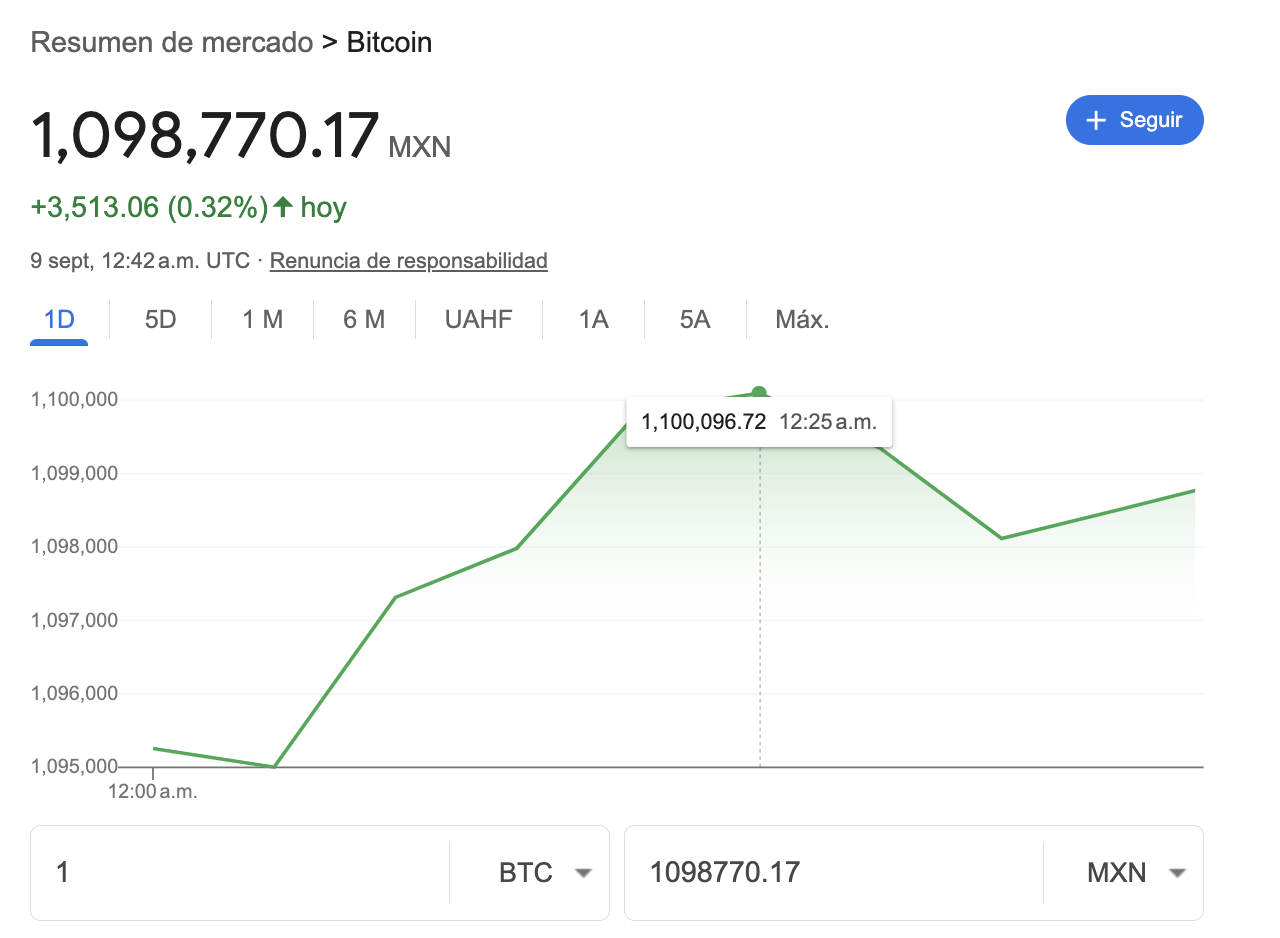Select the Máx. range tab

802,320
